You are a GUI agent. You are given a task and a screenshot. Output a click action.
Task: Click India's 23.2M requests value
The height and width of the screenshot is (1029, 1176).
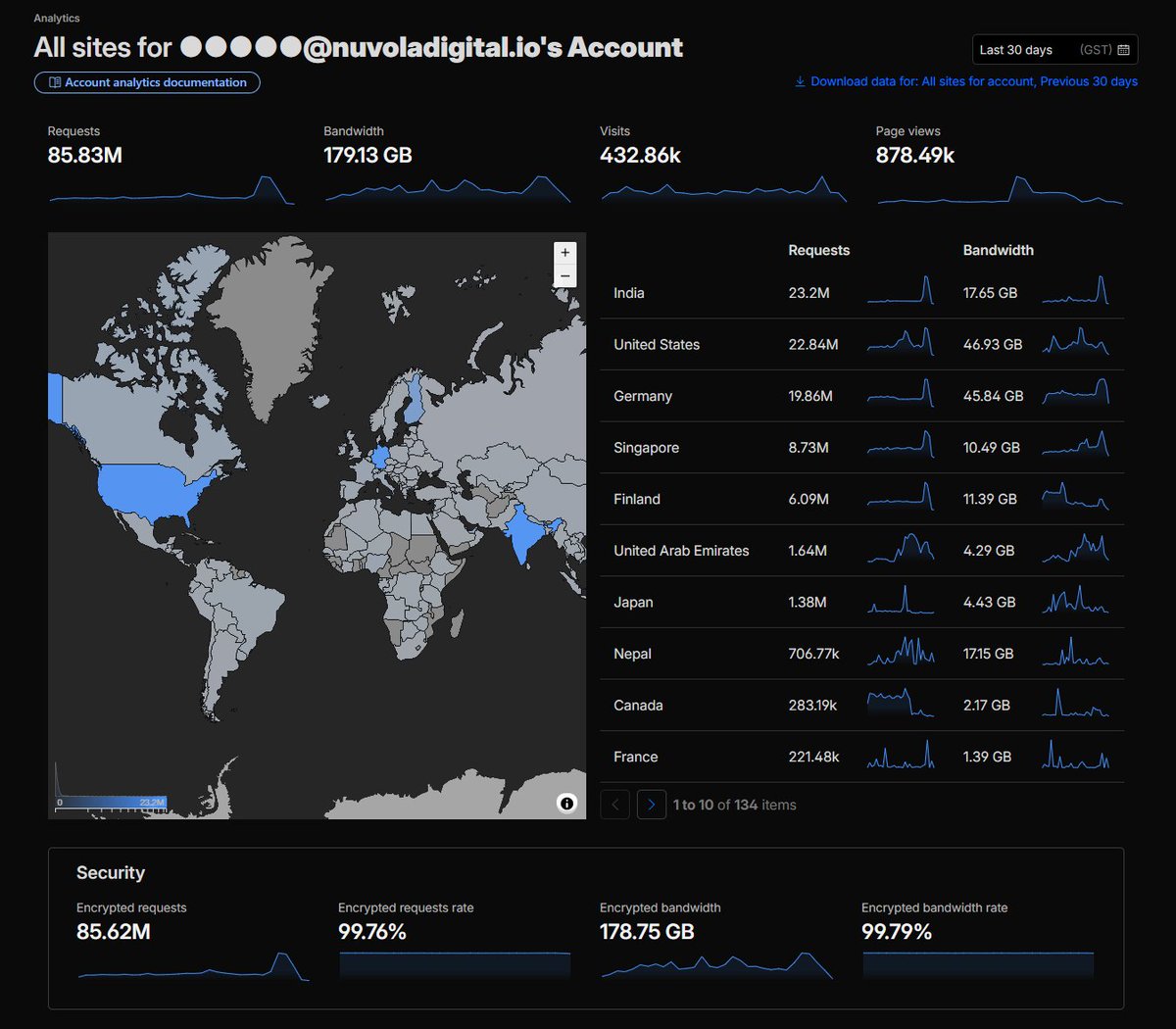(x=809, y=293)
